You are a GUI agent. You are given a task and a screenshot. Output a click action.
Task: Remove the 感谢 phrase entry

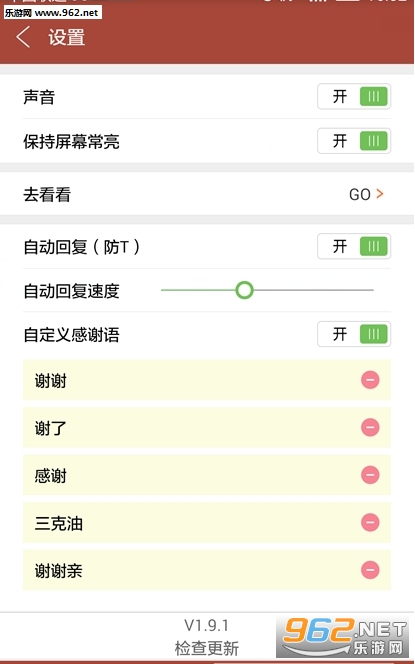pyautogui.click(x=370, y=475)
